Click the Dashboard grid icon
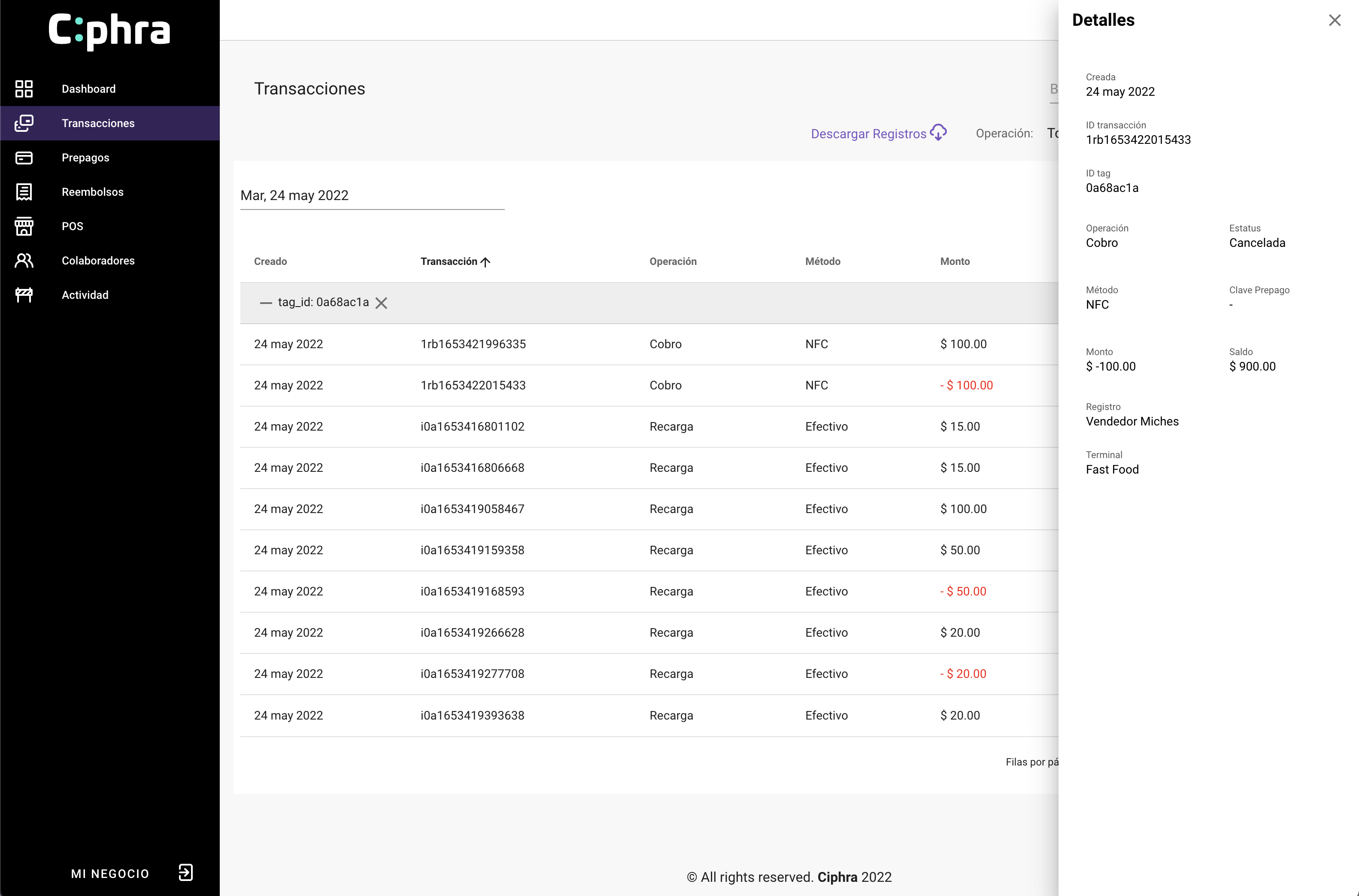Image resolution: width=1359 pixels, height=896 pixels. click(x=24, y=88)
